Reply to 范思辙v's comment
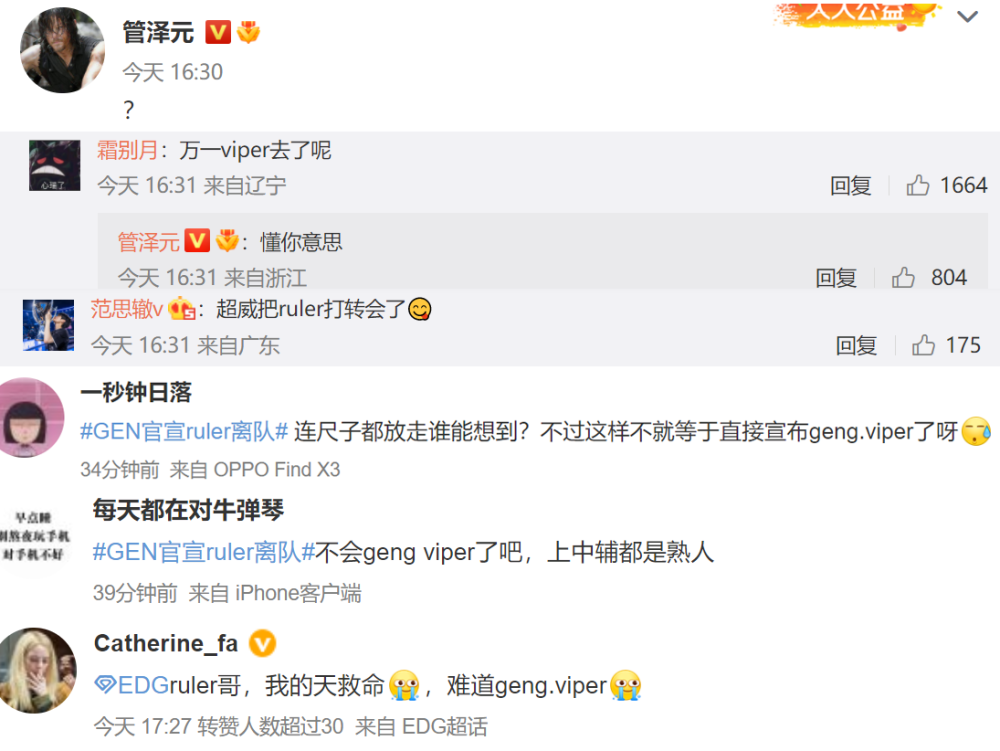1000x751 pixels. [856, 346]
